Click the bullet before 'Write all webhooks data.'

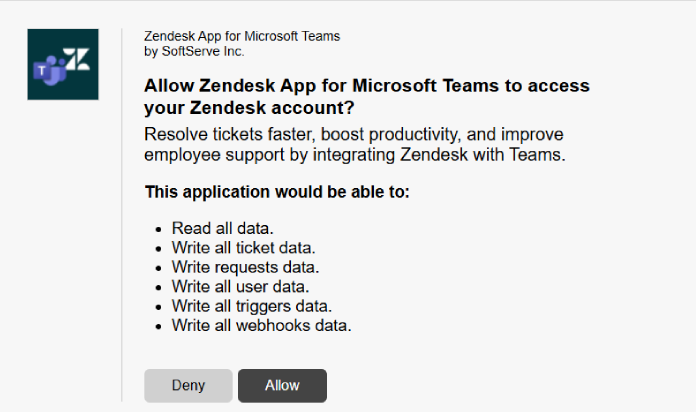coord(159,327)
